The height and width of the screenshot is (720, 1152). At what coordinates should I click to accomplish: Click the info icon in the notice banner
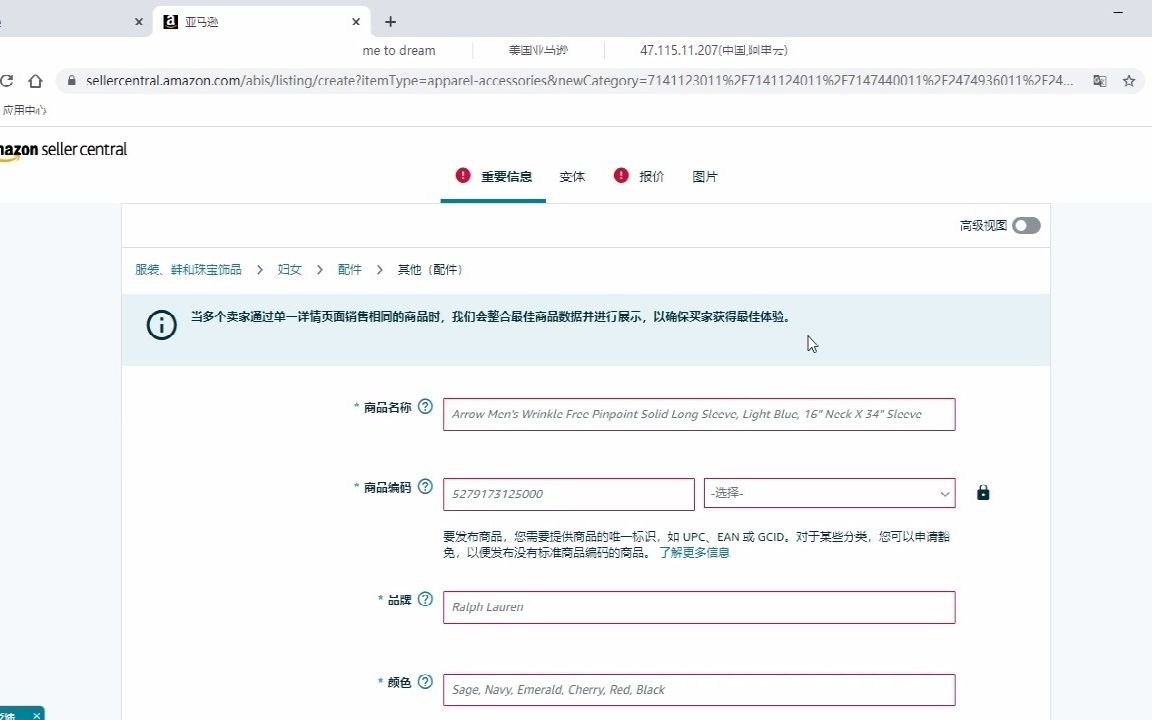tap(161, 324)
